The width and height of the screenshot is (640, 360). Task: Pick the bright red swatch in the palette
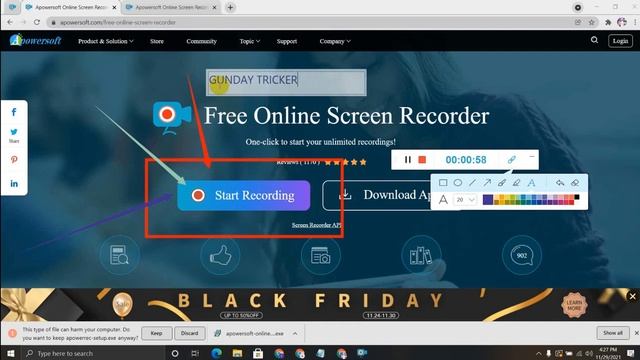571,202
